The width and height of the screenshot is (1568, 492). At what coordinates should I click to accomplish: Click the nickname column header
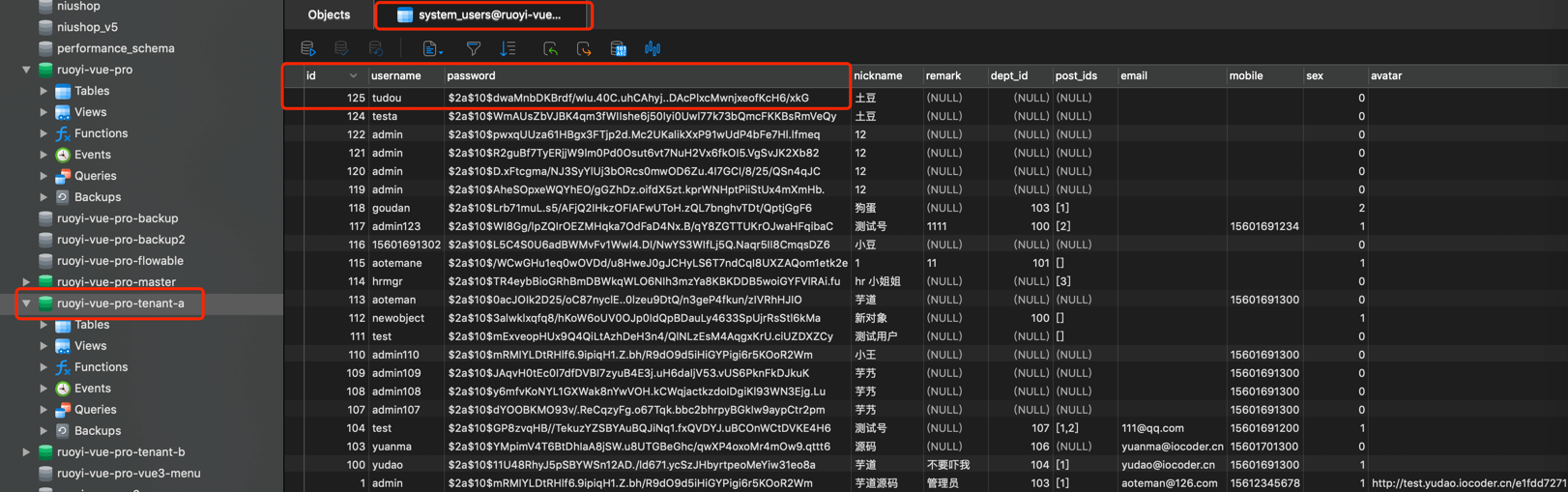[878, 75]
